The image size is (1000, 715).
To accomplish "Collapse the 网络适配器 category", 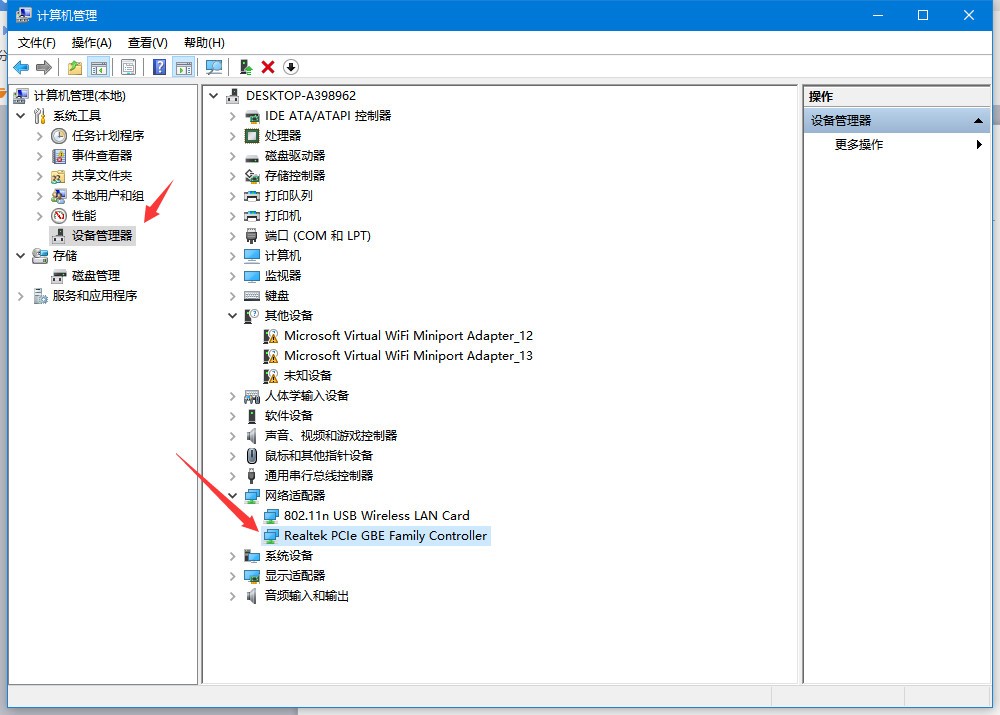I will click(232, 496).
